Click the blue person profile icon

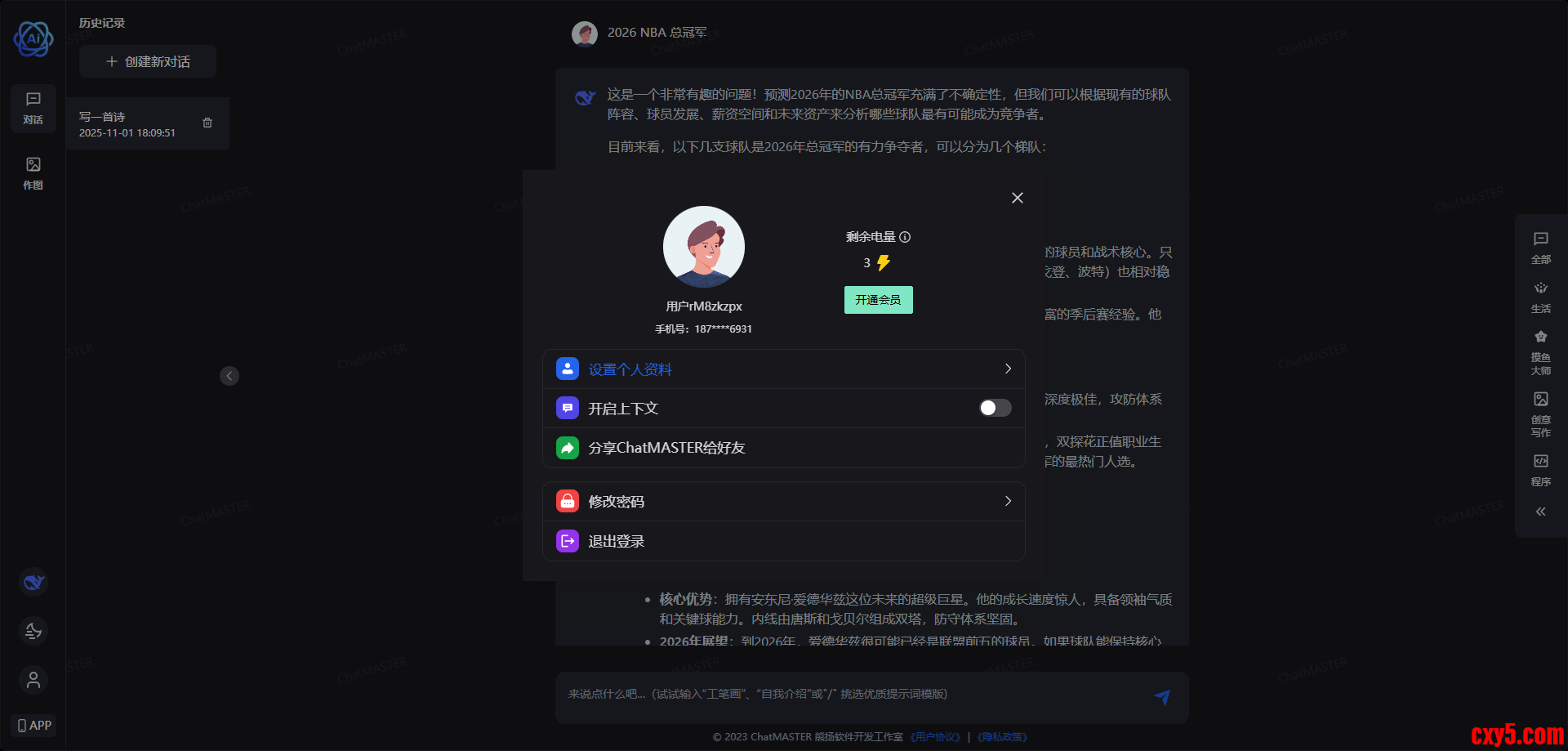click(568, 369)
